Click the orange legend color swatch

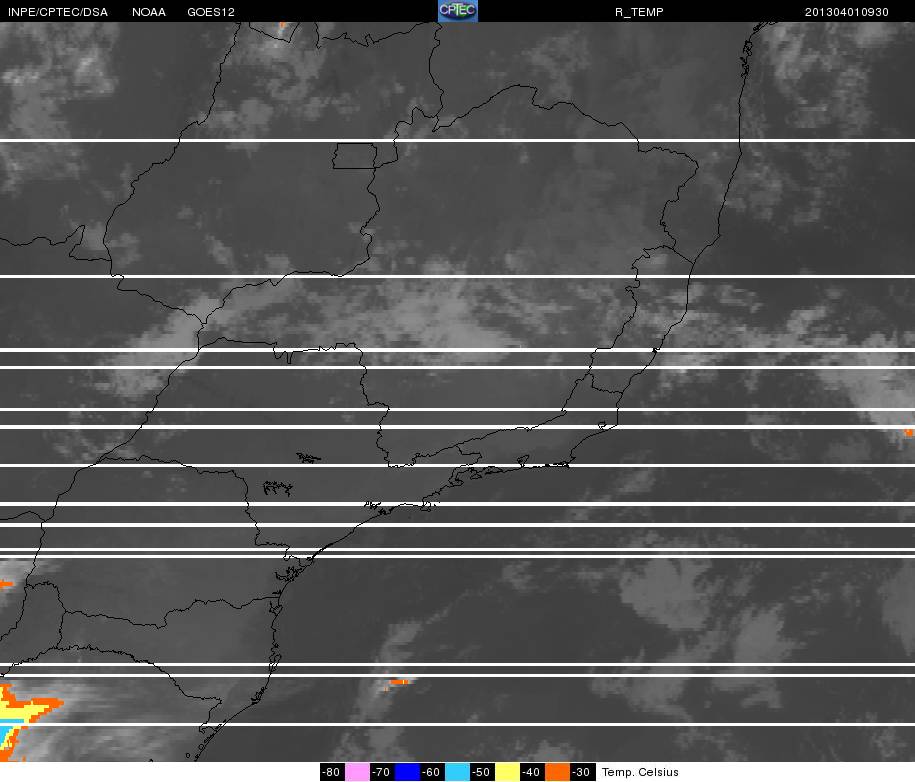pyautogui.click(x=557, y=772)
